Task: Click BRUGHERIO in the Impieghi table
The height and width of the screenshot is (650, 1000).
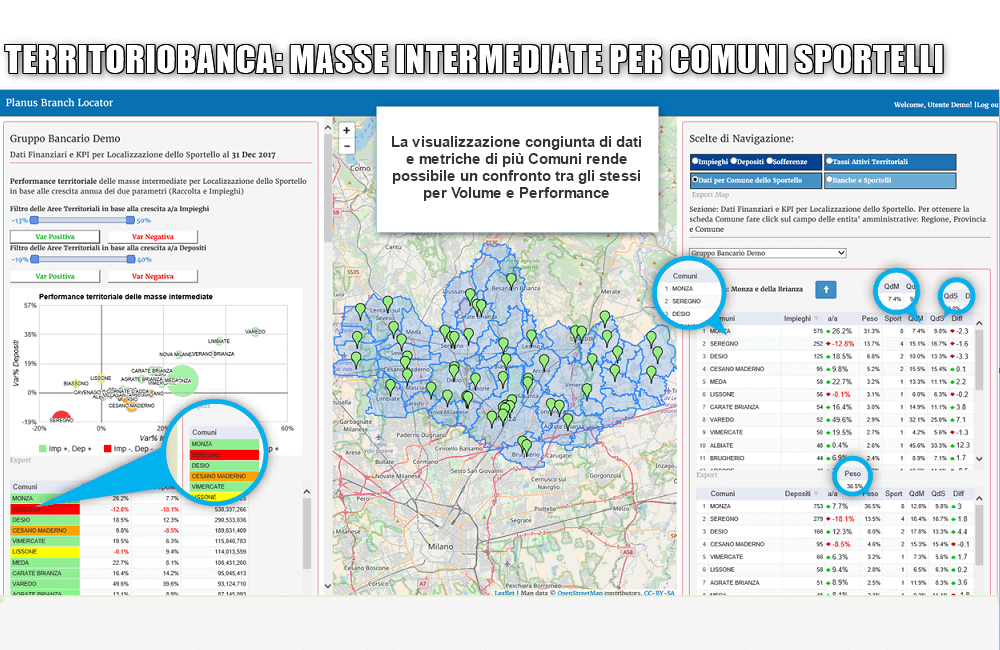Action: (x=727, y=458)
